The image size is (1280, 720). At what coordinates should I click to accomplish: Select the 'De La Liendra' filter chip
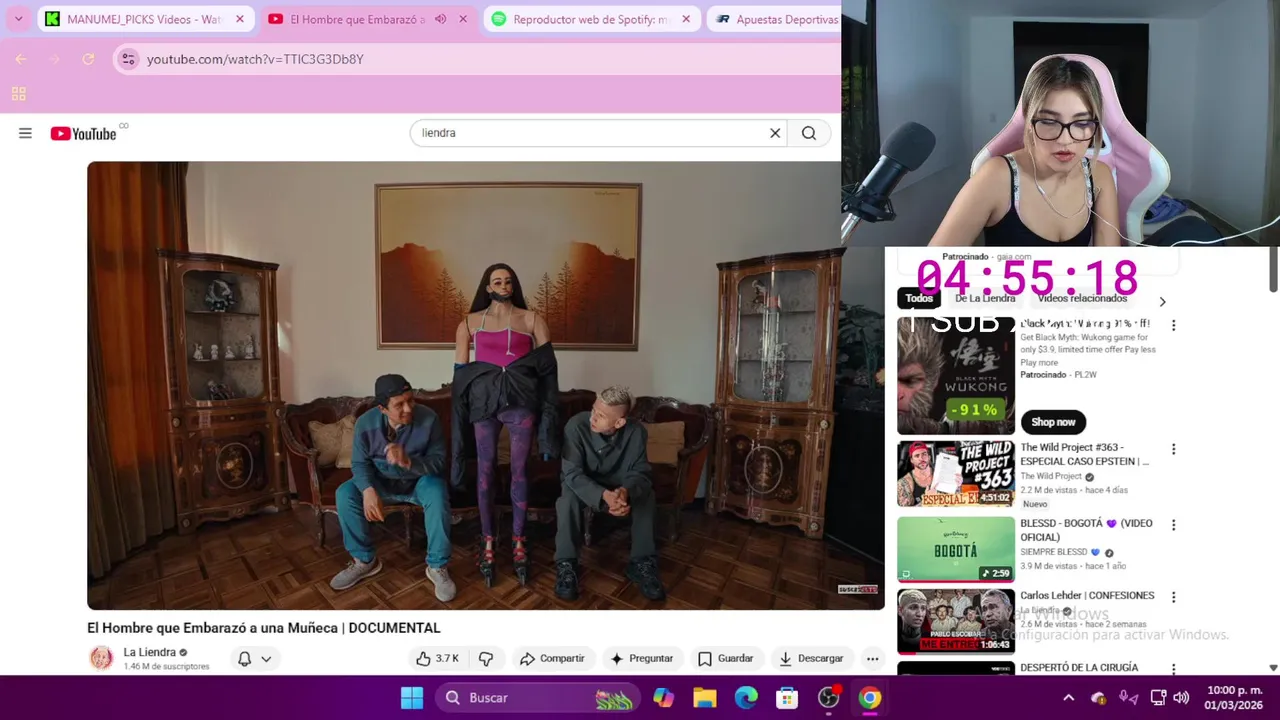pyautogui.click(x=985, y=298)
